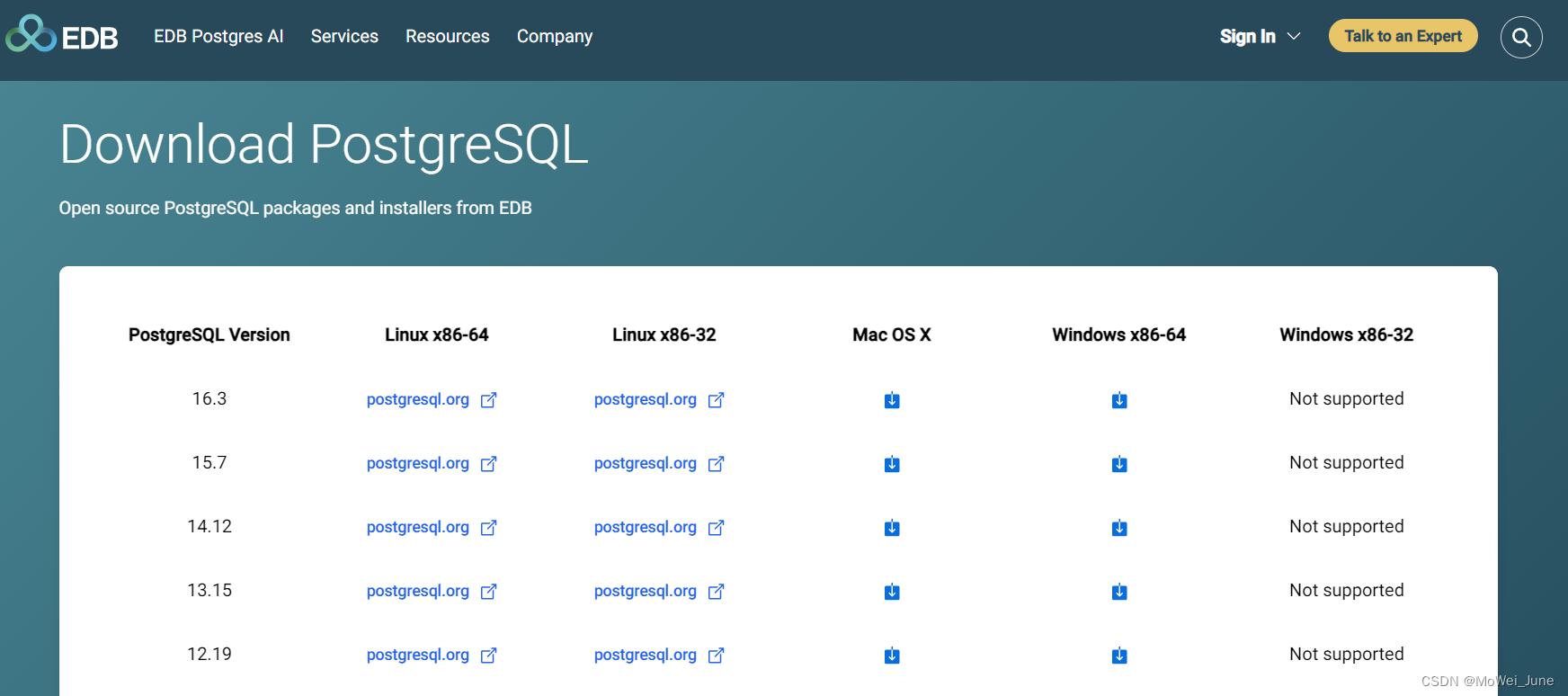The width and height of the screenshot is (1568, 696).
Task: Click external-link icon for 16.3 Linux x86-32
Action: pos(716,400)
